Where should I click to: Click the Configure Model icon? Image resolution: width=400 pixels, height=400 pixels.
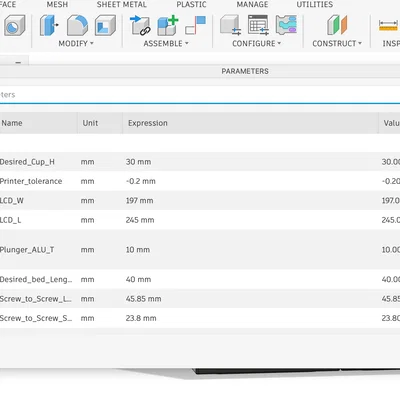(231, 26)
